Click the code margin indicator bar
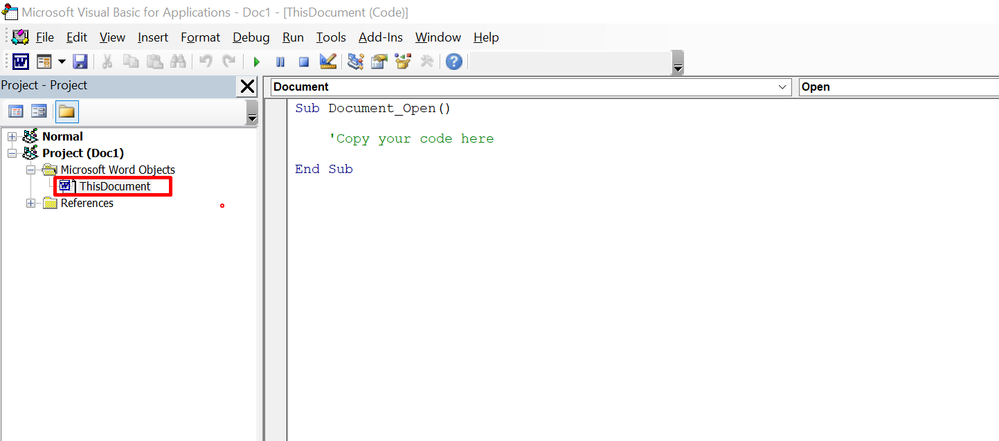This screenshot has height=441, width=999. tap(275, 270)
